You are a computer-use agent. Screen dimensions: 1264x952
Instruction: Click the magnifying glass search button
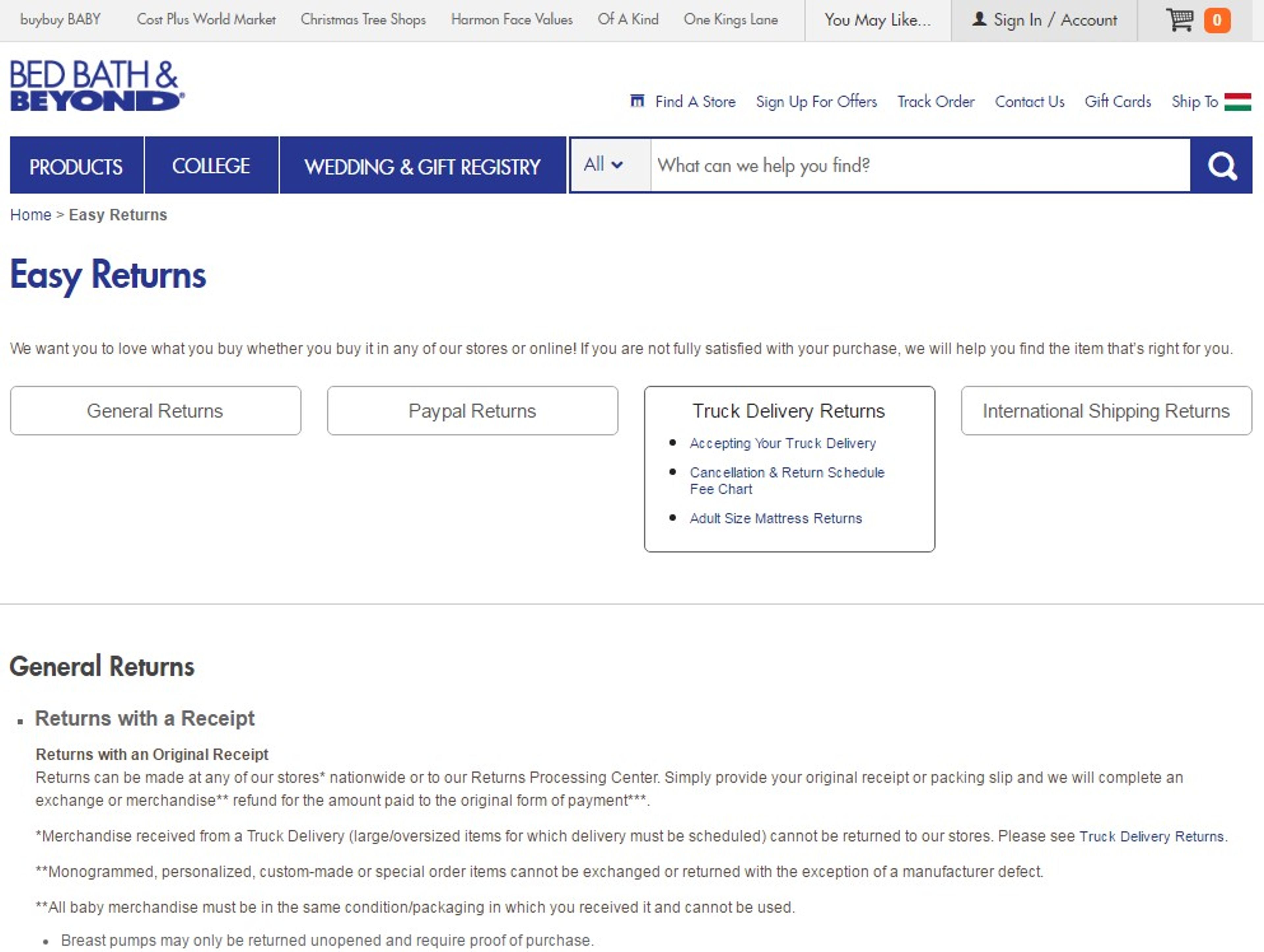(x=1221, y=166)
